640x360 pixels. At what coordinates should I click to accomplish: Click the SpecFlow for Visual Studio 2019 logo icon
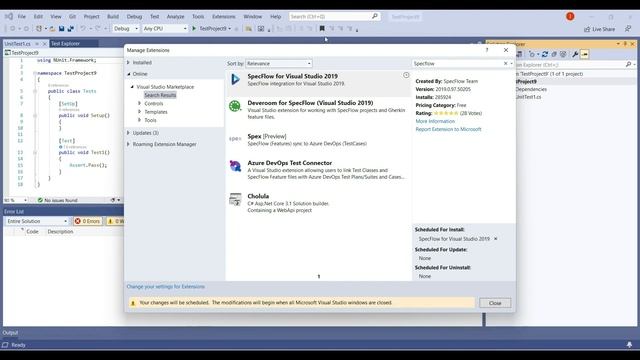[235, 79]
